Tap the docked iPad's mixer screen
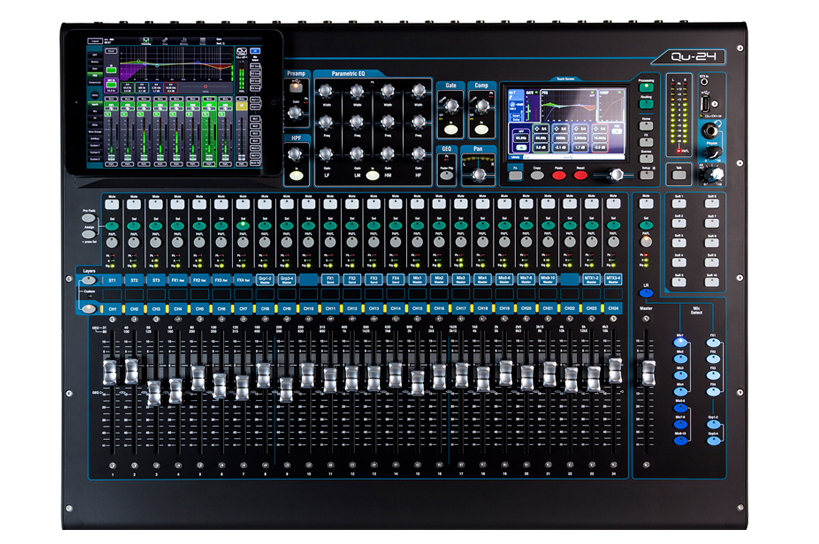The height and width of the screenshot is (544, 819). point(174,101)
